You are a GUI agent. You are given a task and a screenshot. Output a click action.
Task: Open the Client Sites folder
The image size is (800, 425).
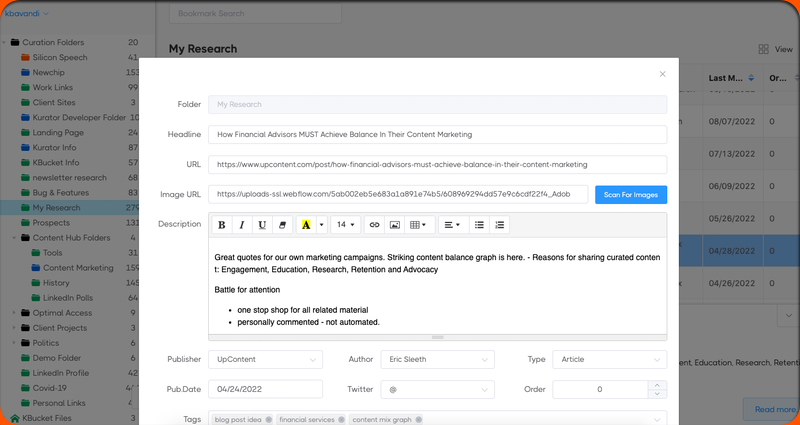tap(54, 103)
